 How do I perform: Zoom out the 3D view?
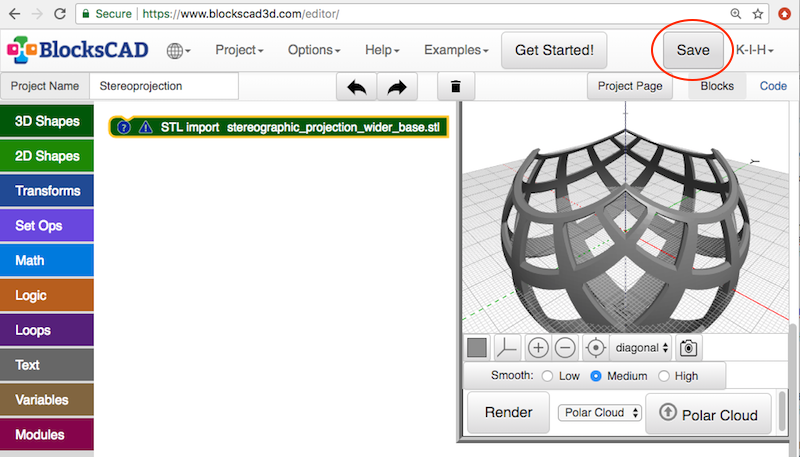coord(565,348)
